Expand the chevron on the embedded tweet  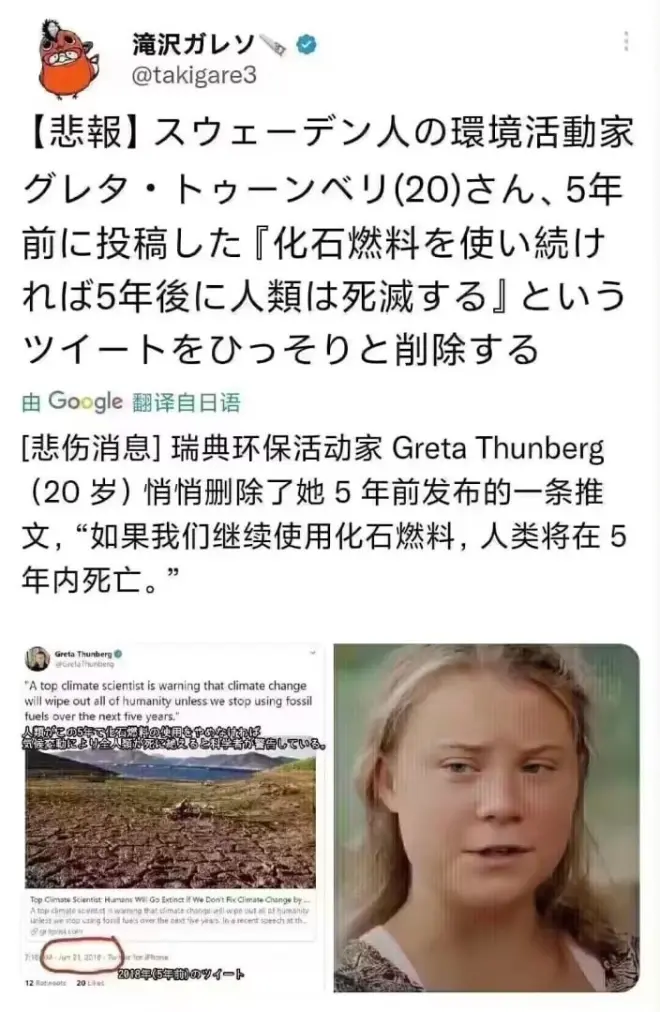click(313, 653)
